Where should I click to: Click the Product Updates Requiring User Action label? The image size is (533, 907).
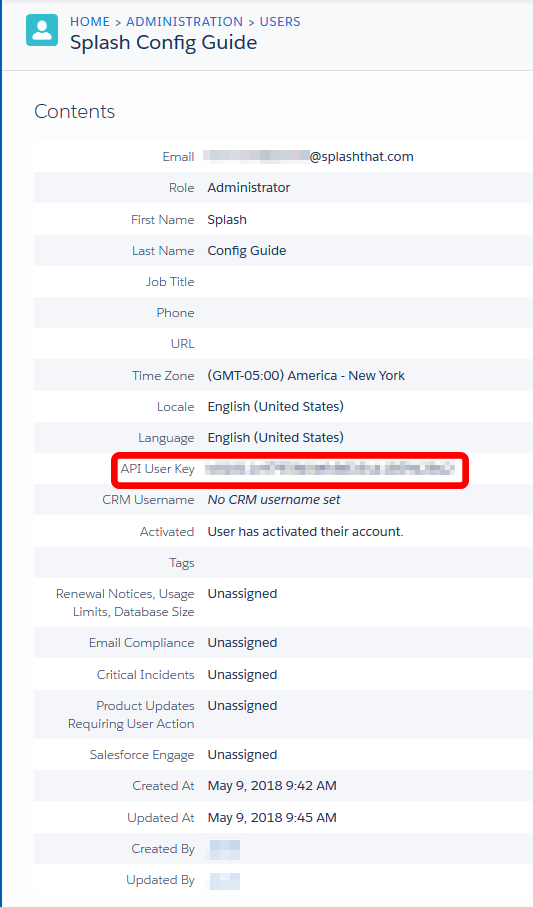131,715
